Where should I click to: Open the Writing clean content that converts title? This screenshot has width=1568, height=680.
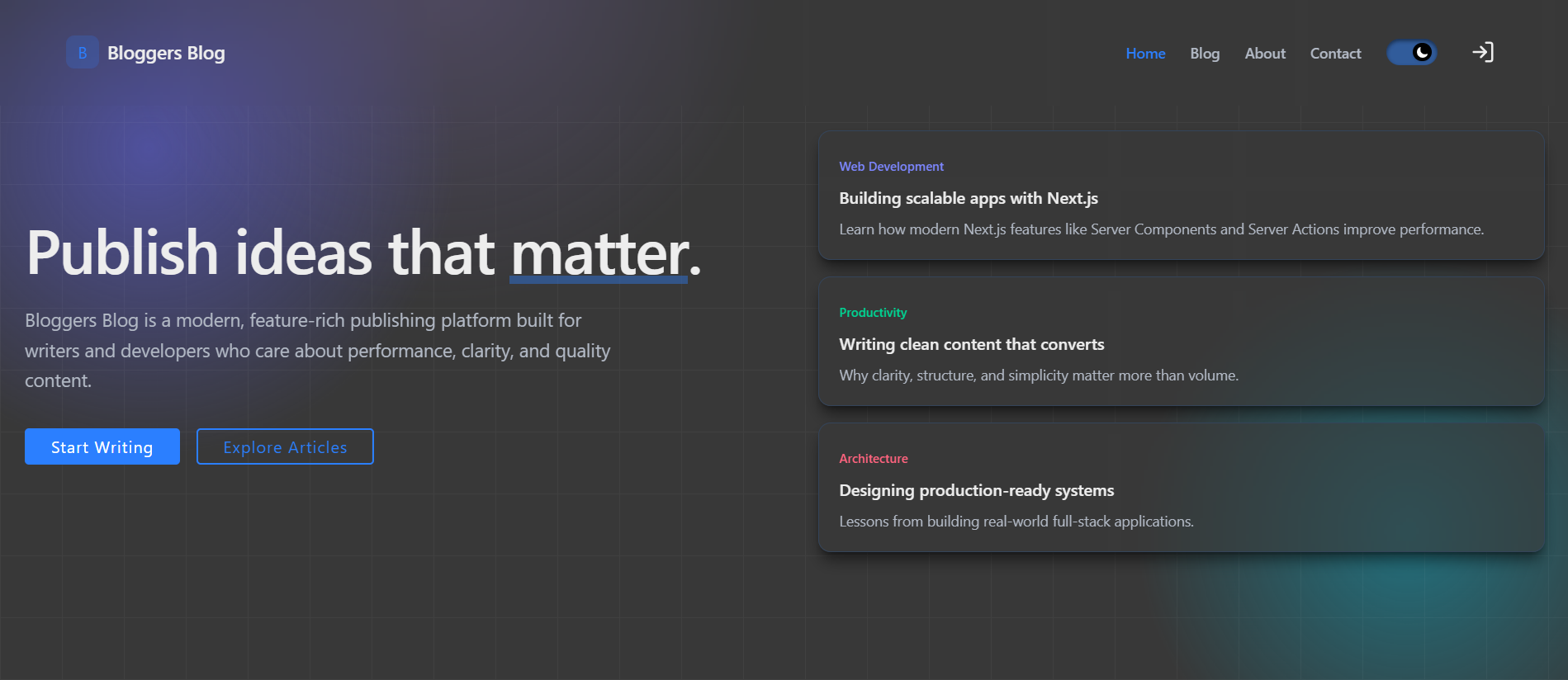point(972,344)
